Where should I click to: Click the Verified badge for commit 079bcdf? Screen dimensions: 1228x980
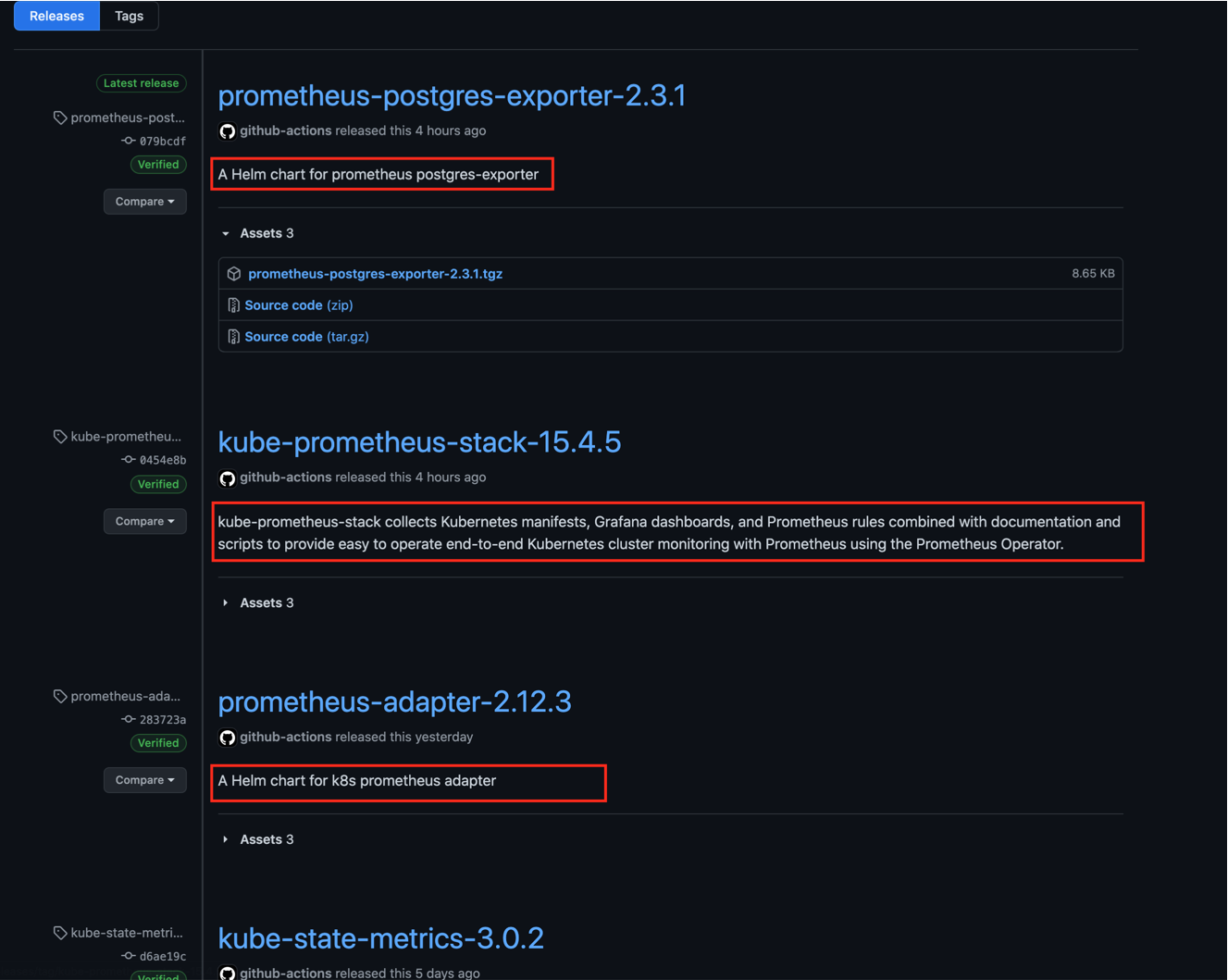tap(158, 165)
